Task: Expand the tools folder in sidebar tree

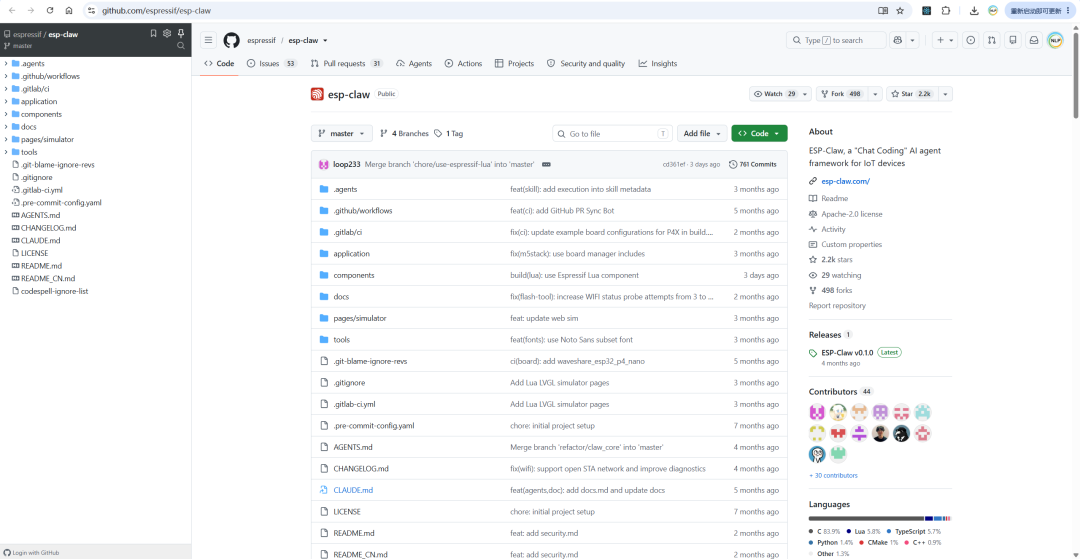Action: tap(6, 152)
